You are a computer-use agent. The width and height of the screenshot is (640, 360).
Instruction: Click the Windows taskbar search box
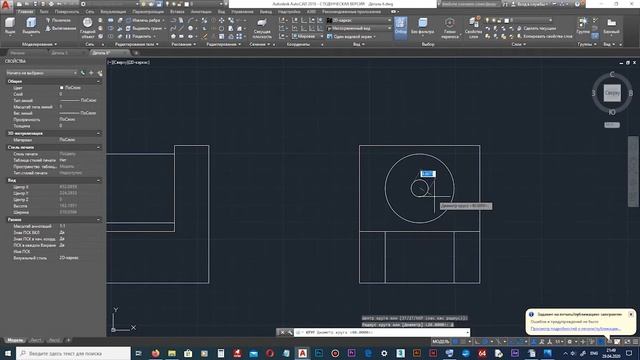point(73,353)
